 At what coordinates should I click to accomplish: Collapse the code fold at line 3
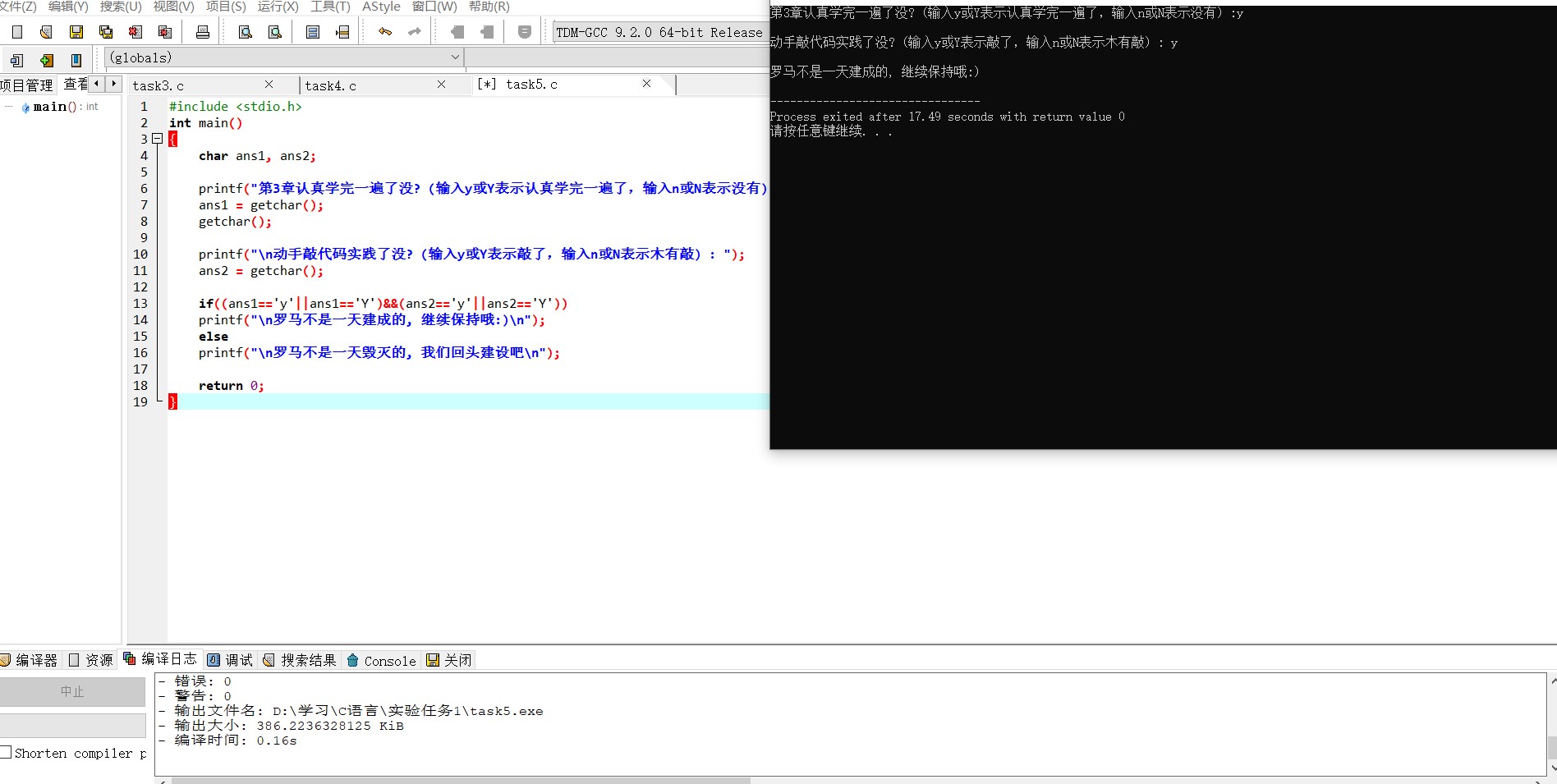tap(157, 139)
